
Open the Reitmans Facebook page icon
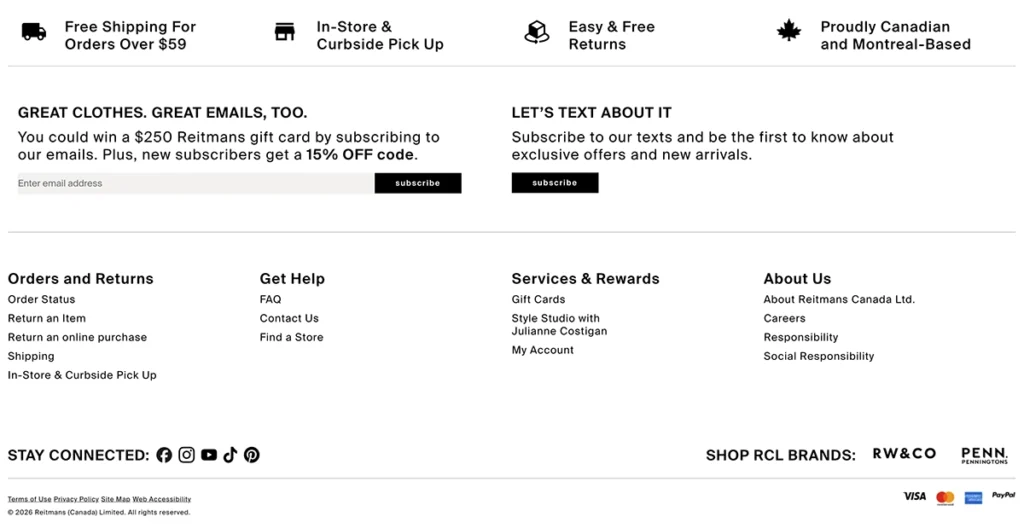coord(164,455)
